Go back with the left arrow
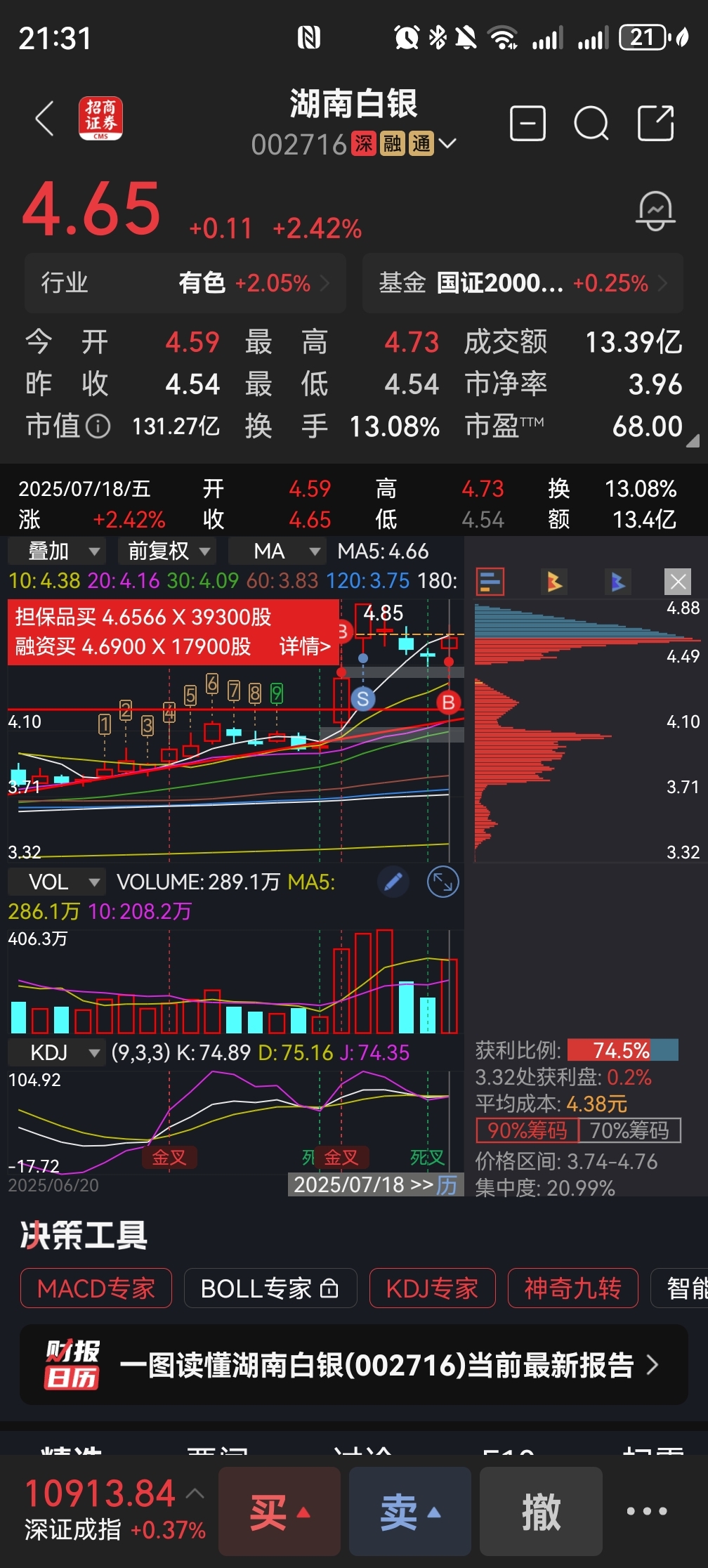 coord(45,118)
